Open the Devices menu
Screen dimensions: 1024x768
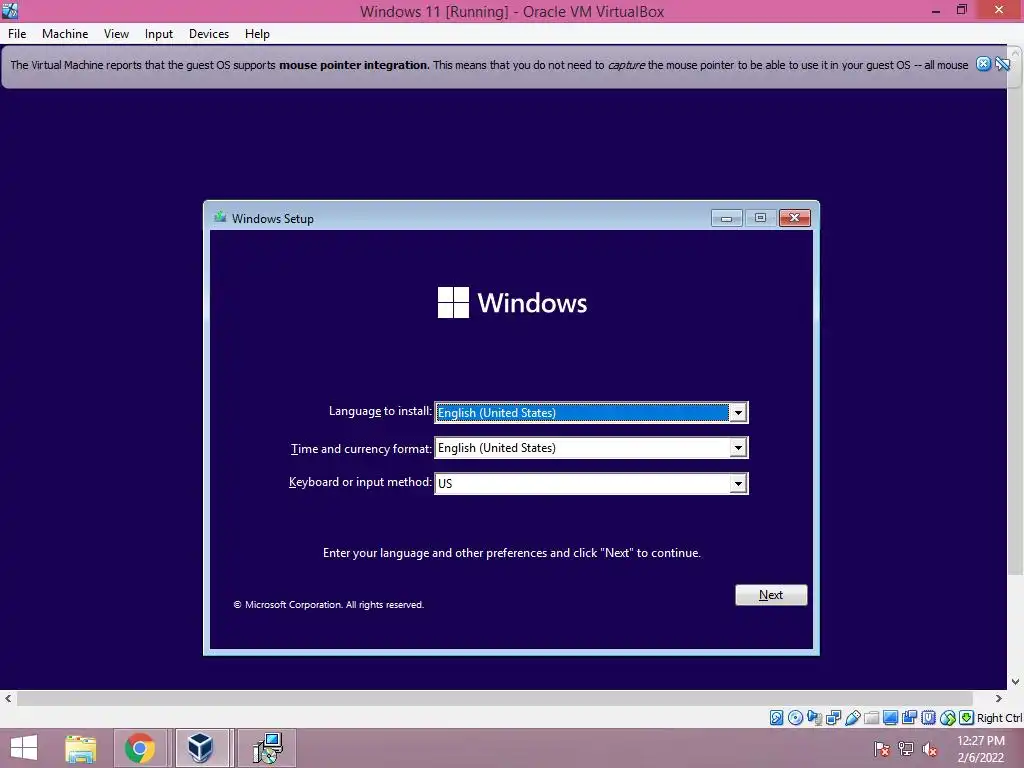pos(209,34)
